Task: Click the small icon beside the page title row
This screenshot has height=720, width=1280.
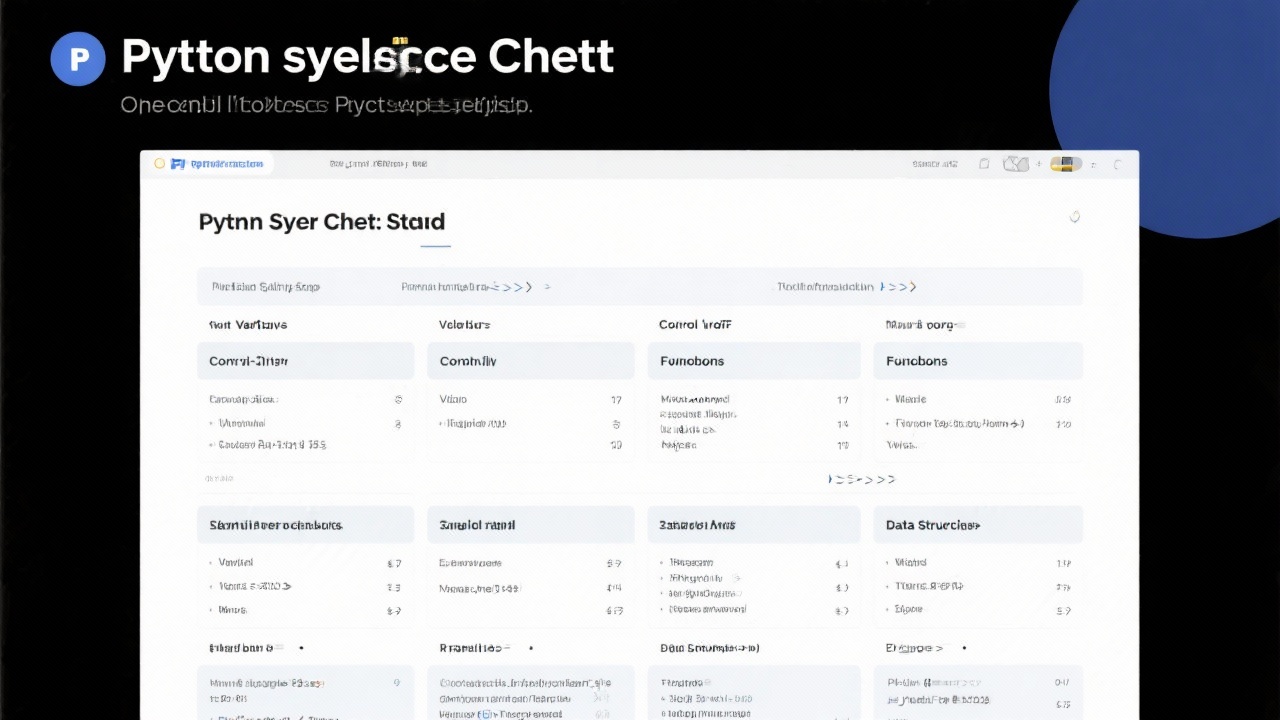Action: 1075,216
